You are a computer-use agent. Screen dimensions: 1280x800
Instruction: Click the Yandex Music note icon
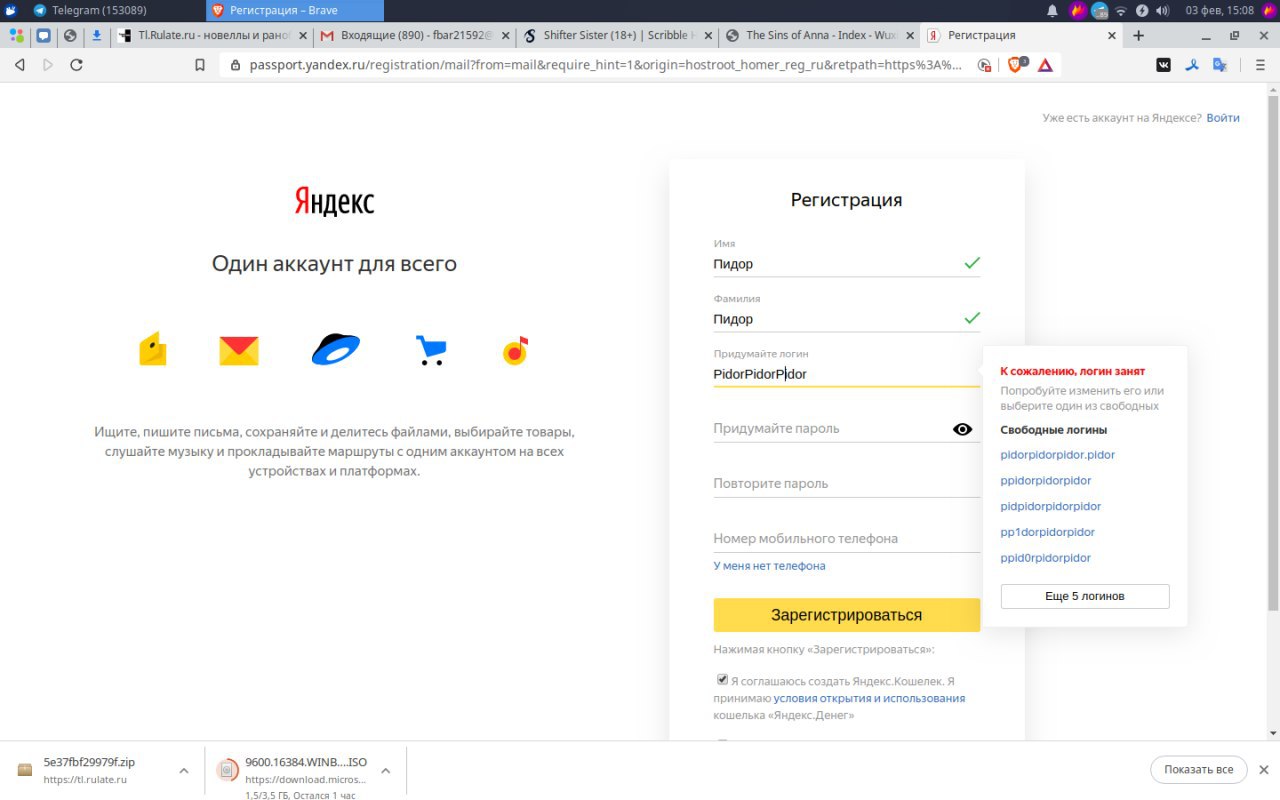[515, 350]
